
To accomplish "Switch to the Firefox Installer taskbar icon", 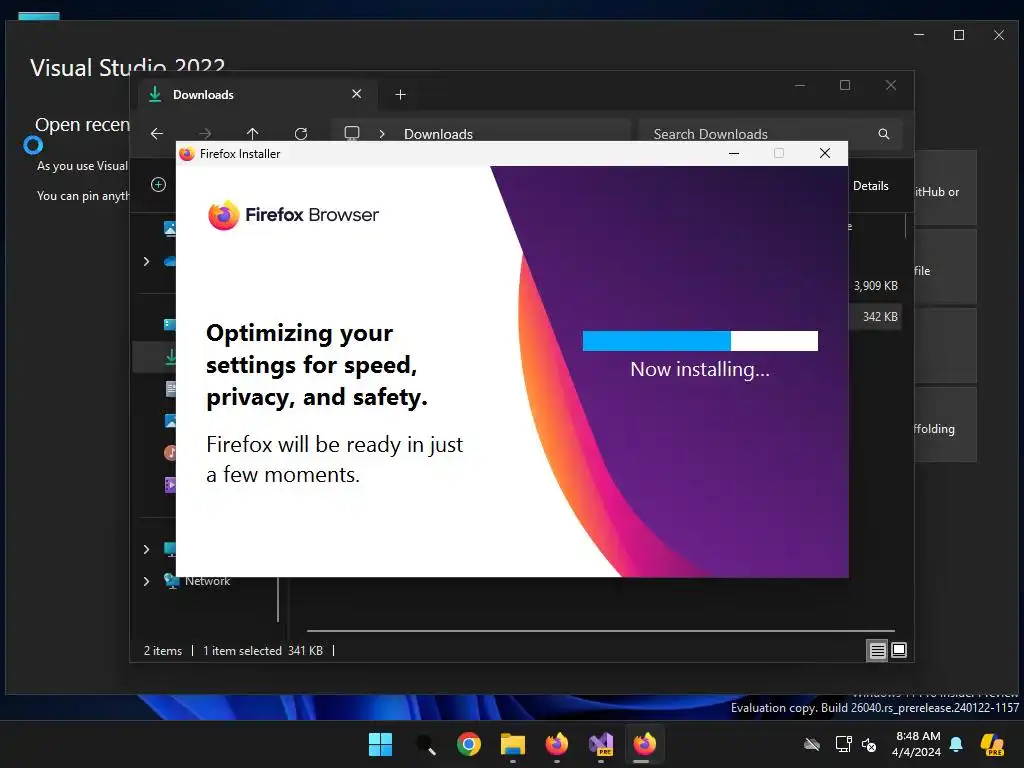I will tap(645, 744).
